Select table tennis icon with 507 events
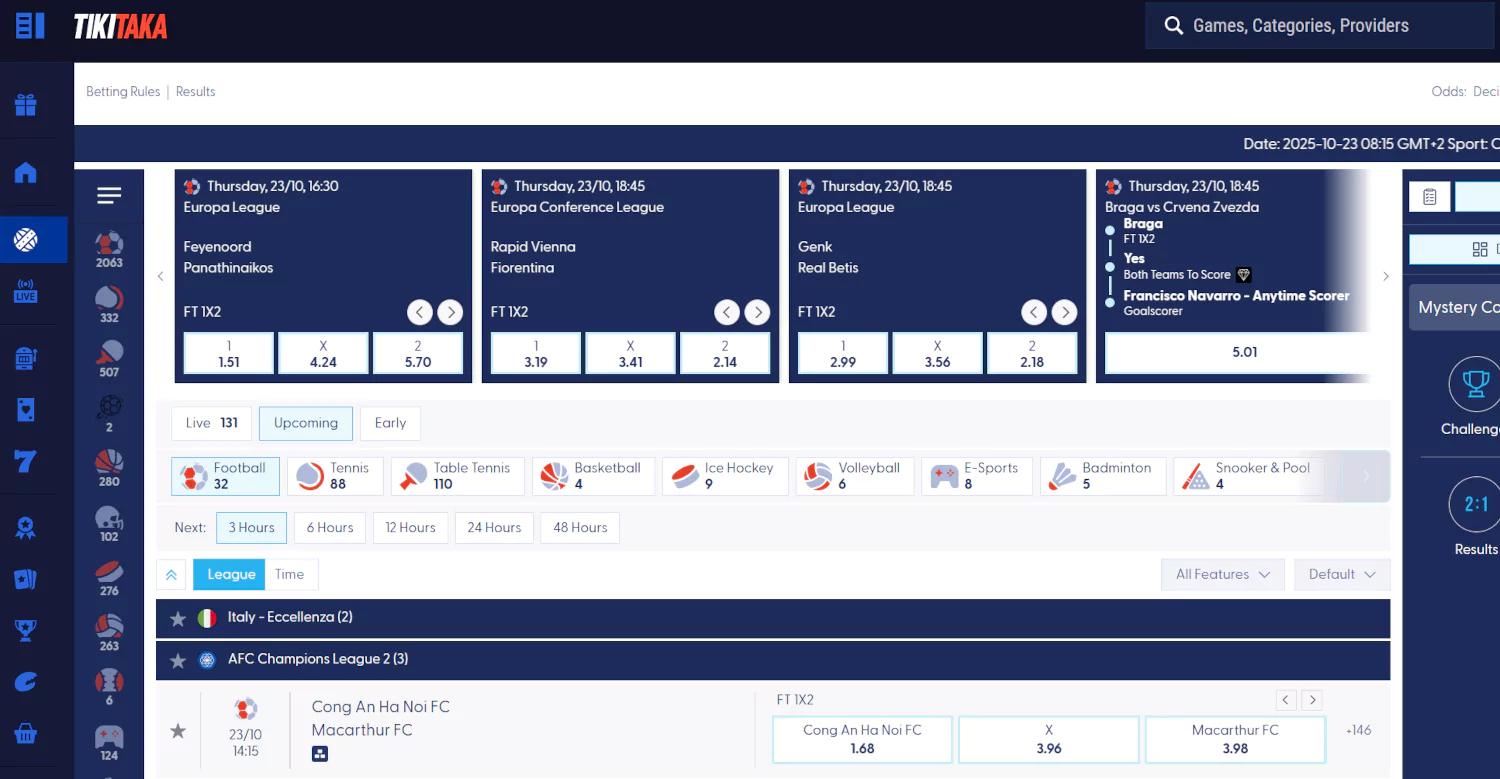 coord(109,358)
